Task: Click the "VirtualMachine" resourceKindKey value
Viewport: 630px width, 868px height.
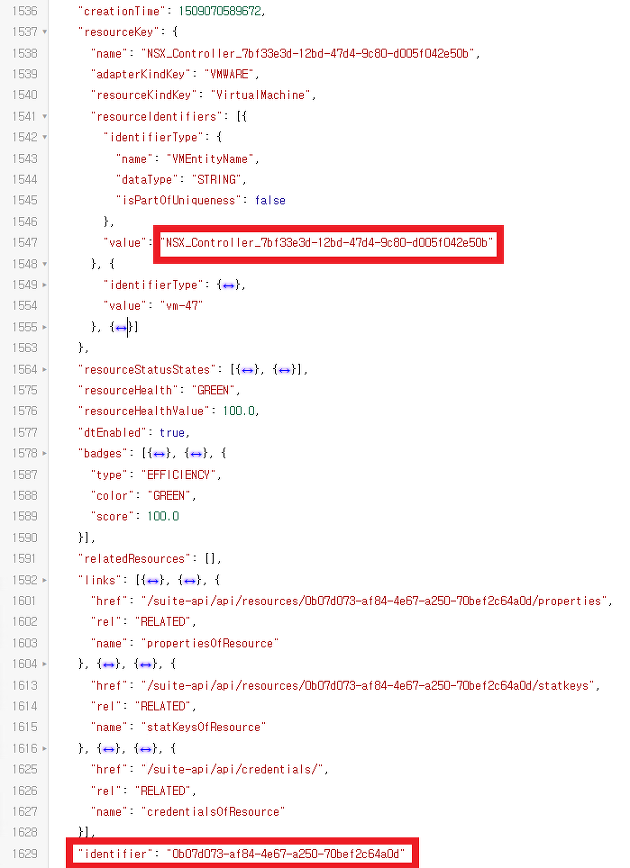Action: (x=260, y=95)
